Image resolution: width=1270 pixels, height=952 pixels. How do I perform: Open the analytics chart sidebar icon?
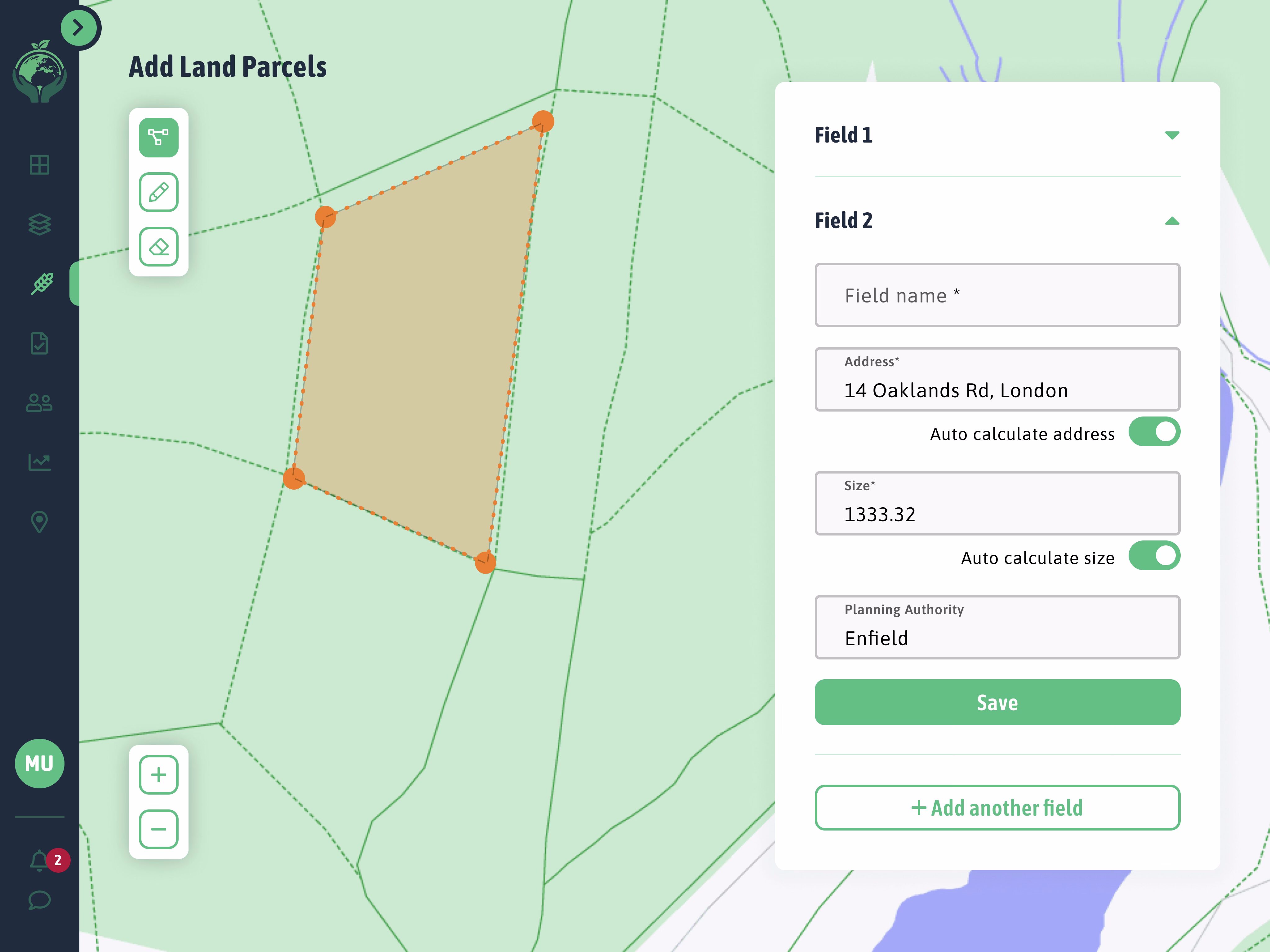(40, 462)
